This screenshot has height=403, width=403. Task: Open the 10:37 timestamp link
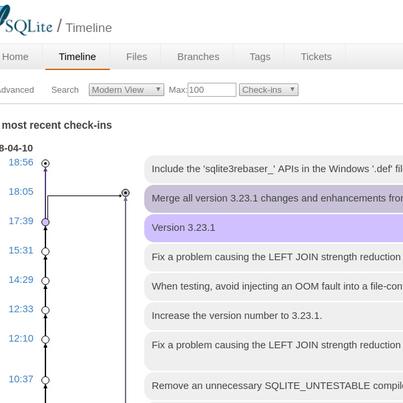[21, 379]
